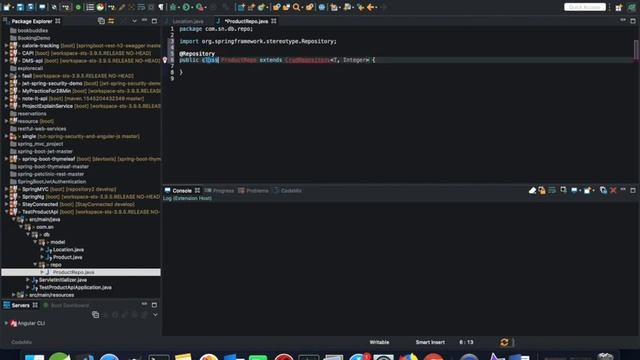The height and width of the screenshot is (360, 640).
Task: Switch to the Location.java editor tab
Action: pos(187,21)
